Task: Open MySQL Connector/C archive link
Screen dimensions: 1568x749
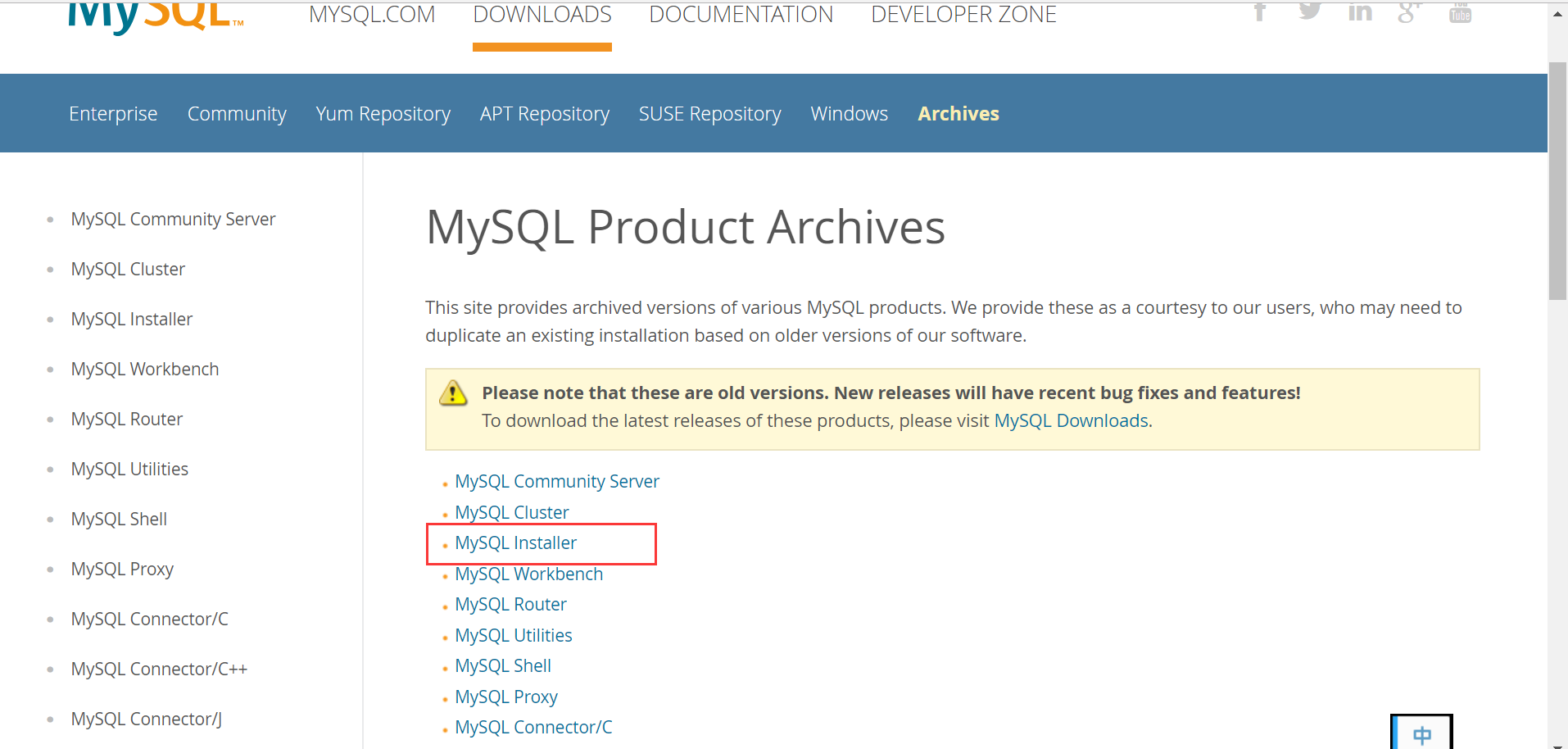Action: pos(534,728)
